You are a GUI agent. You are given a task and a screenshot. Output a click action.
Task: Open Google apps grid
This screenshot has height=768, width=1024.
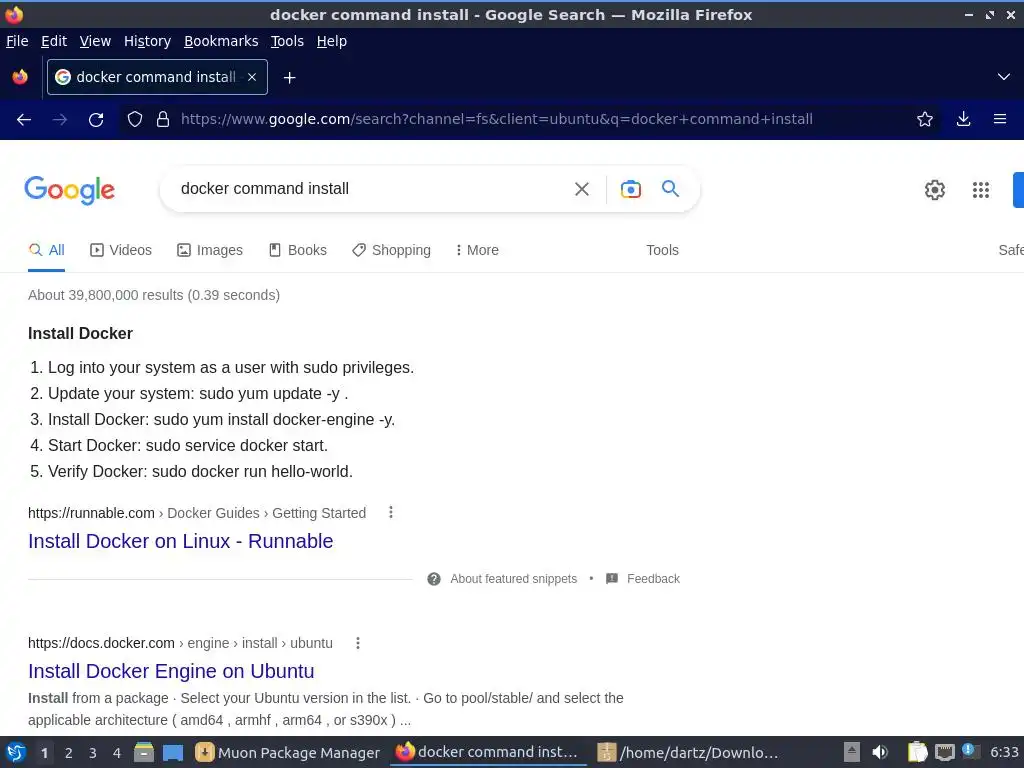click(x=981, y=190)
